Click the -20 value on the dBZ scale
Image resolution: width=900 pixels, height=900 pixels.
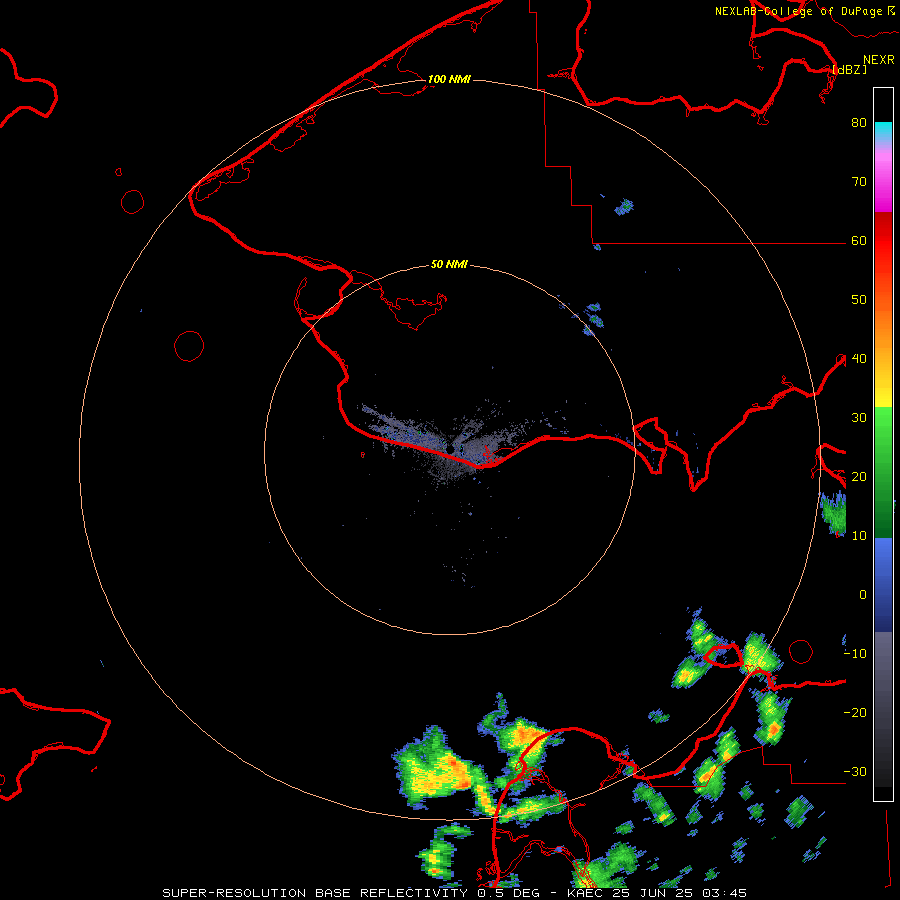(x=855, y=713)
